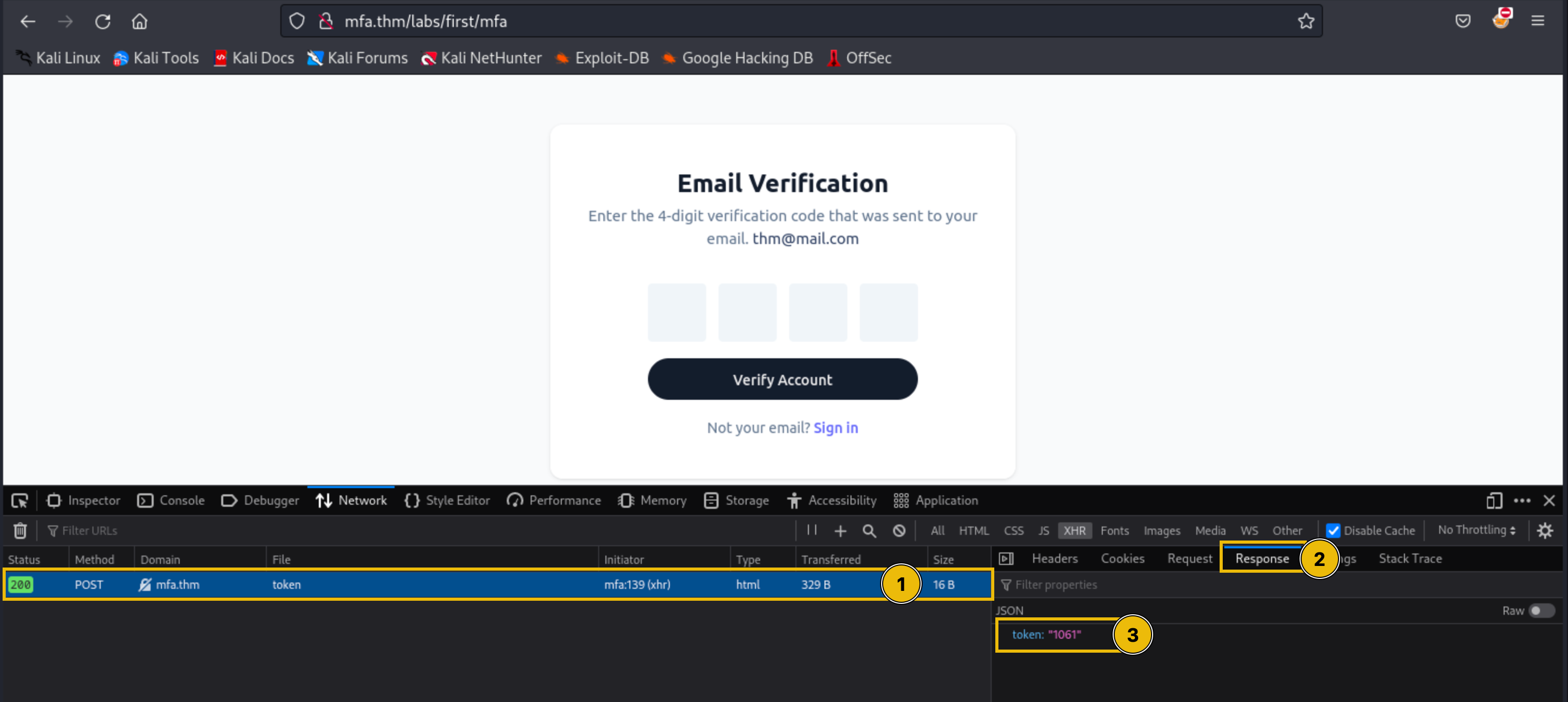Pause network recording
This screenshot has width=1568, height=702.
812,530
